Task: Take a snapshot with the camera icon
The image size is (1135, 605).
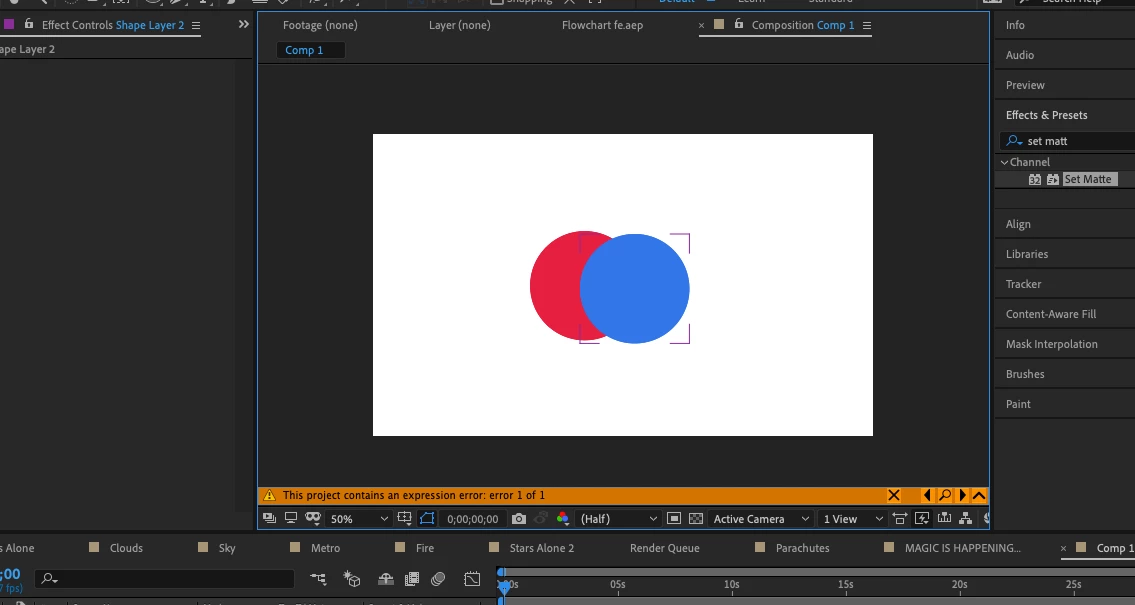Action: pos(518,519)
